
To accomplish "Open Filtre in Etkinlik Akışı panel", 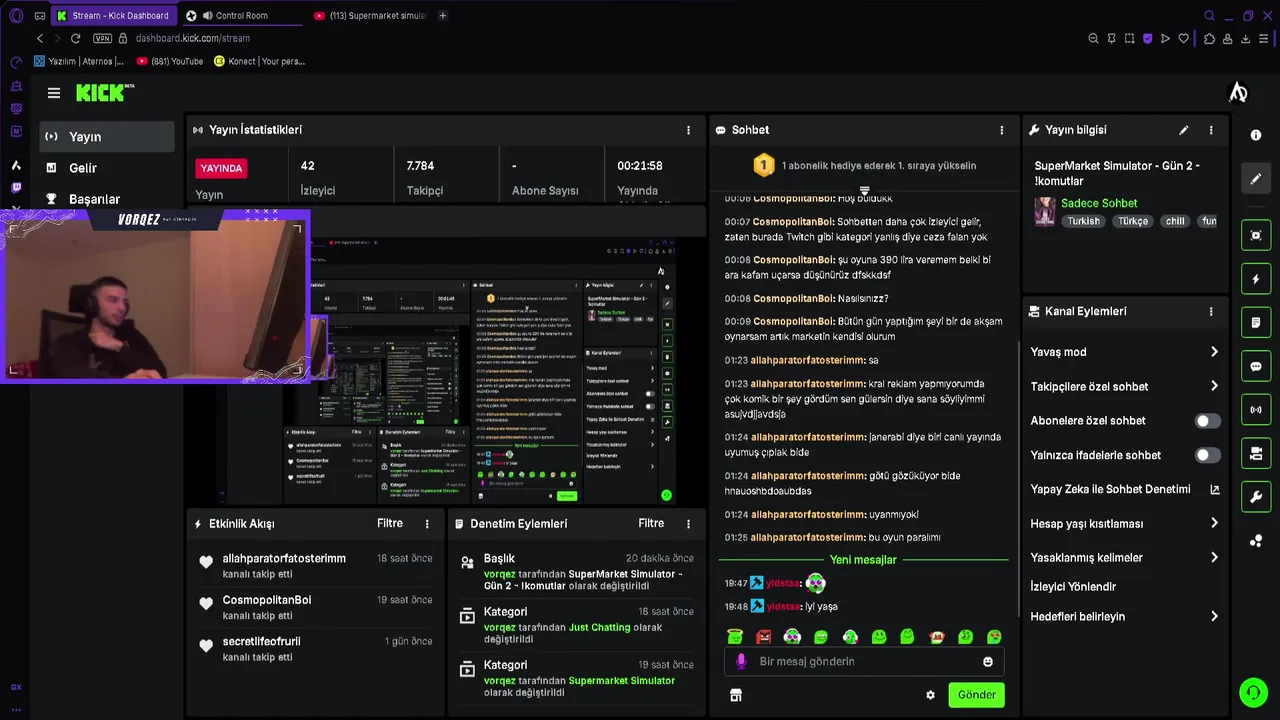I will (x=390, y=523).
